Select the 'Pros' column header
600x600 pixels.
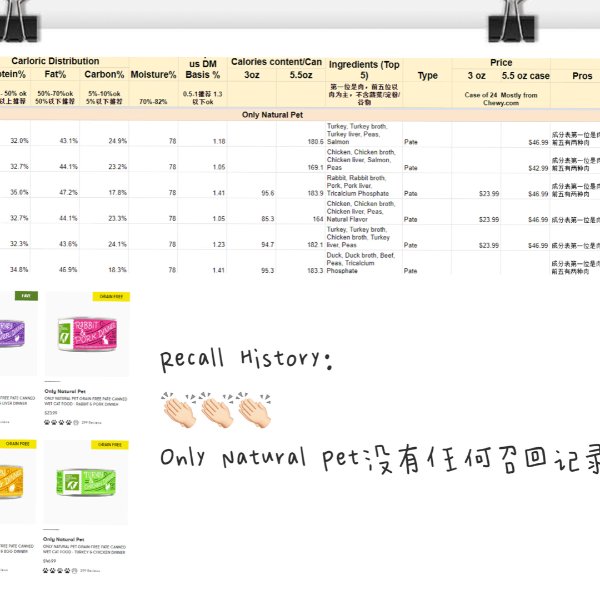tap(582, 76)
